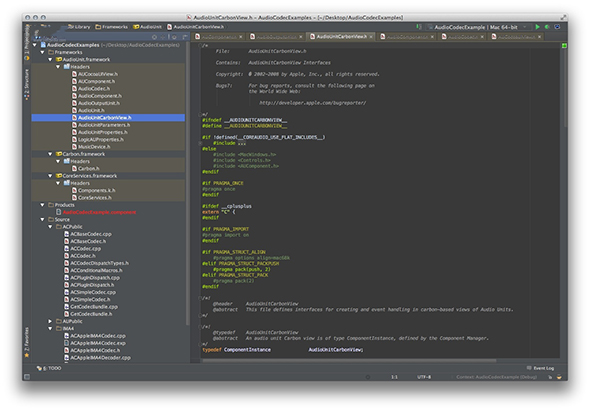This screenshot has width=590, height=411.
Task: Select Carbon.h in project tree
Action: click(x=89, y=169)
